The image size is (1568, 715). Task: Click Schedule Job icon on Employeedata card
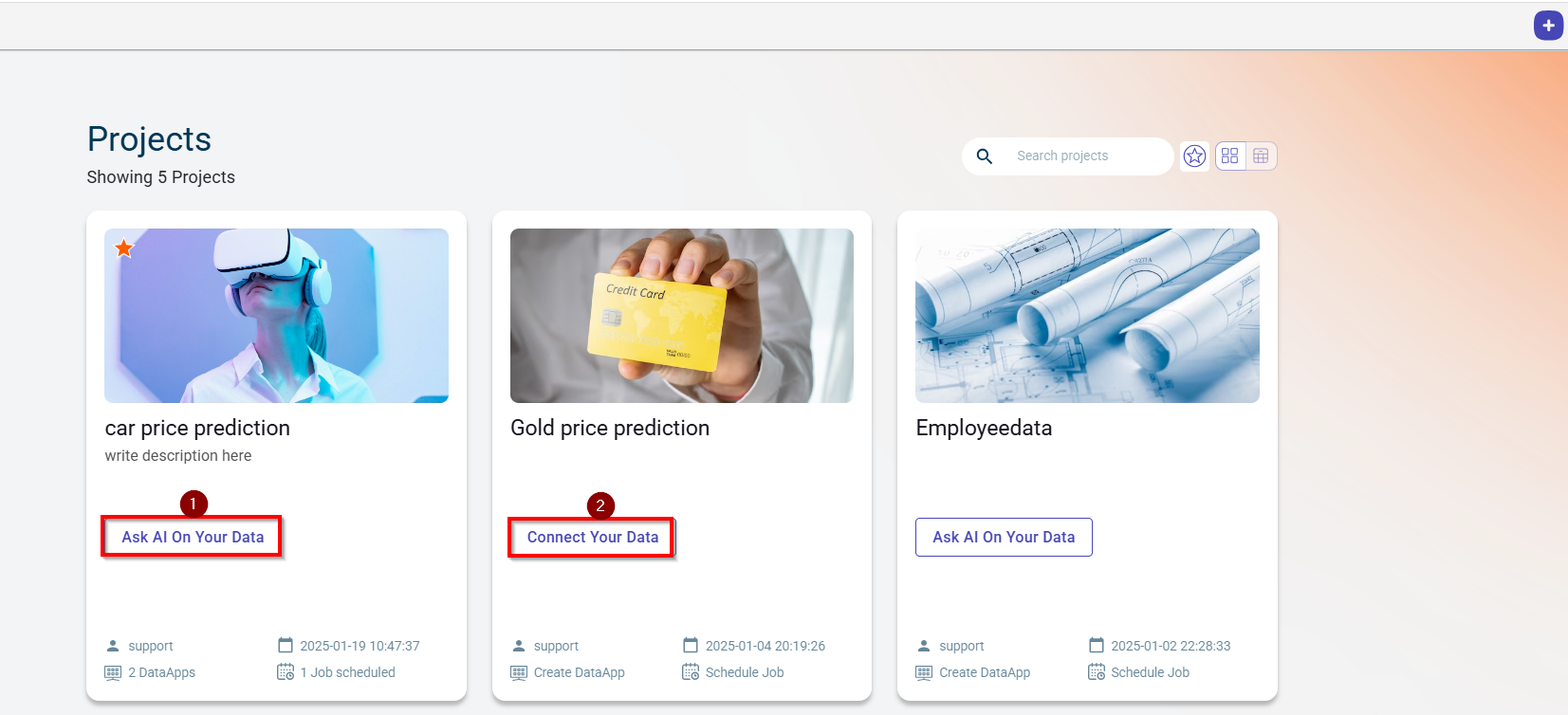[x=1097, y=672]
